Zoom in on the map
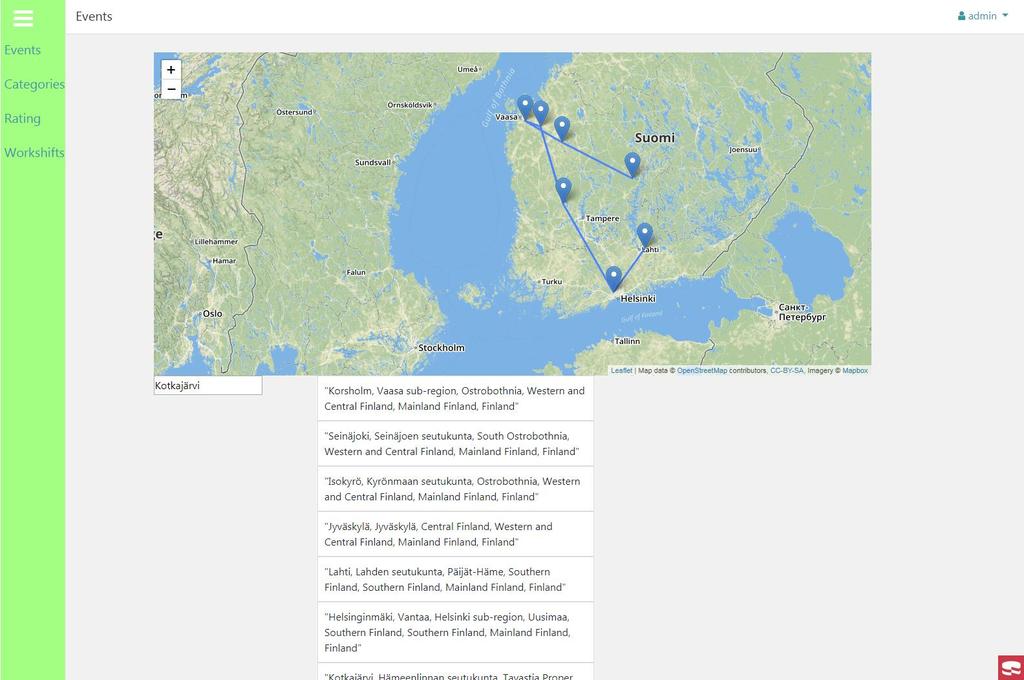 click(171, 70)
